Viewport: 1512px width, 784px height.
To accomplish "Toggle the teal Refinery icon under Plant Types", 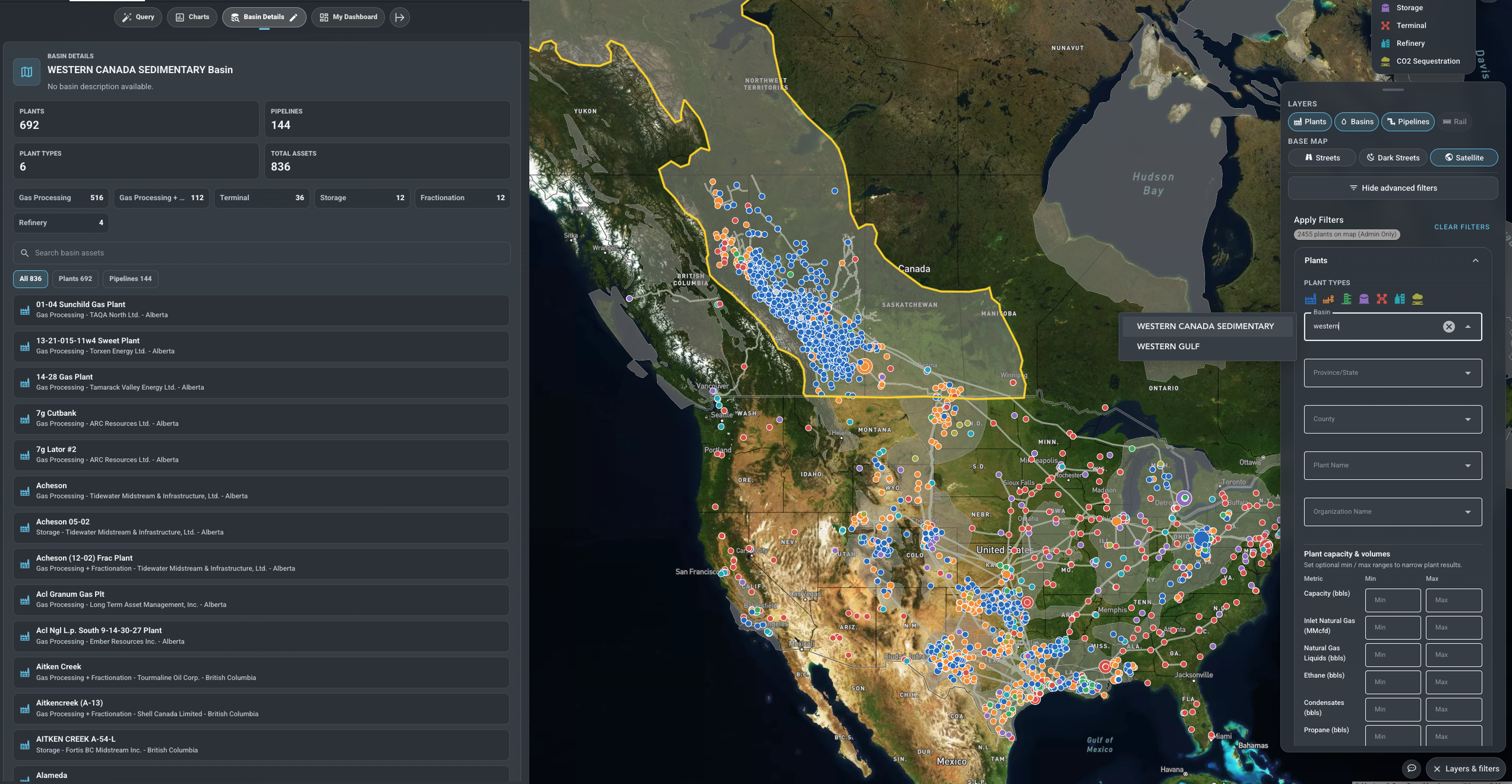I will [1400, 299].
